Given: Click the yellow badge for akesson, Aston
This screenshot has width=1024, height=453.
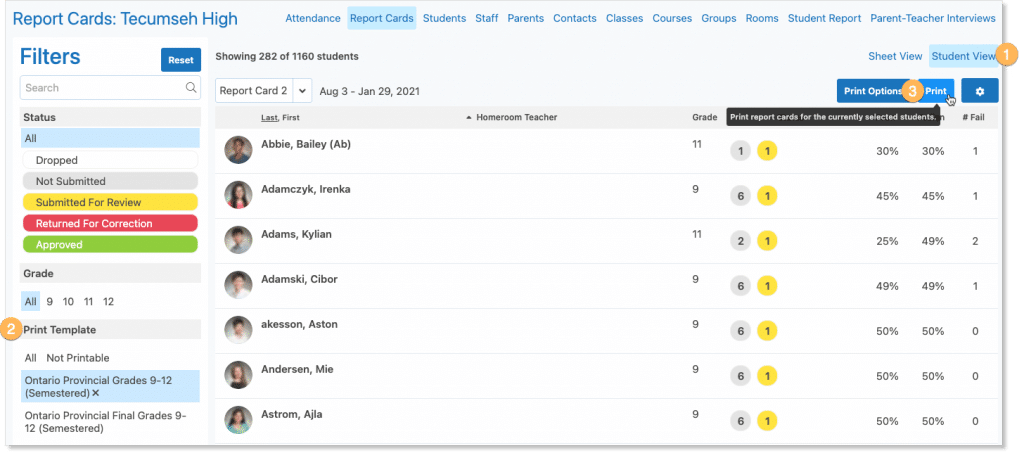Looking at the screenshot, I should (x=767, y=332).
